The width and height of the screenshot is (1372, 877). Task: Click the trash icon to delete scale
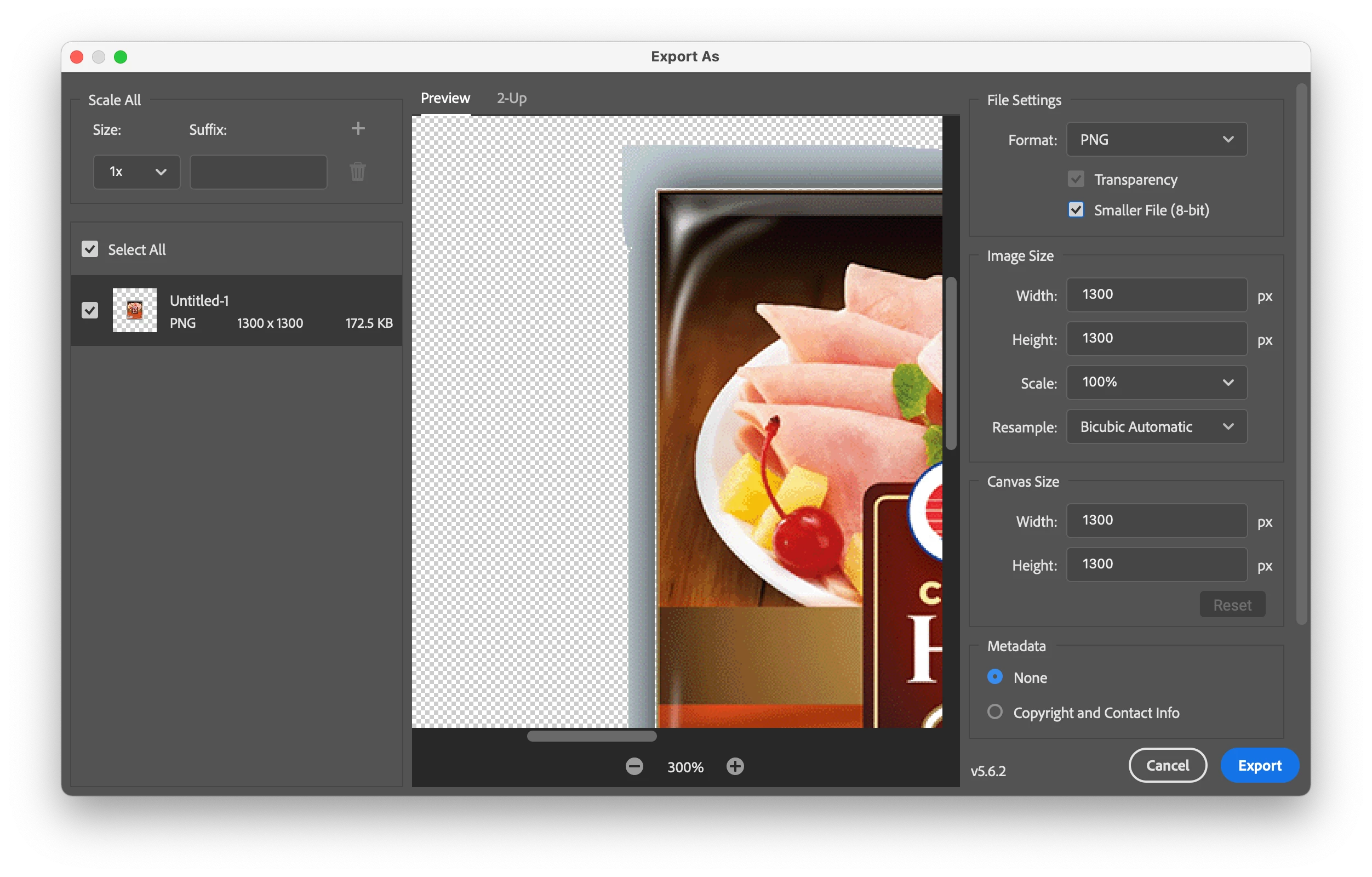click(x=358, y=172)
